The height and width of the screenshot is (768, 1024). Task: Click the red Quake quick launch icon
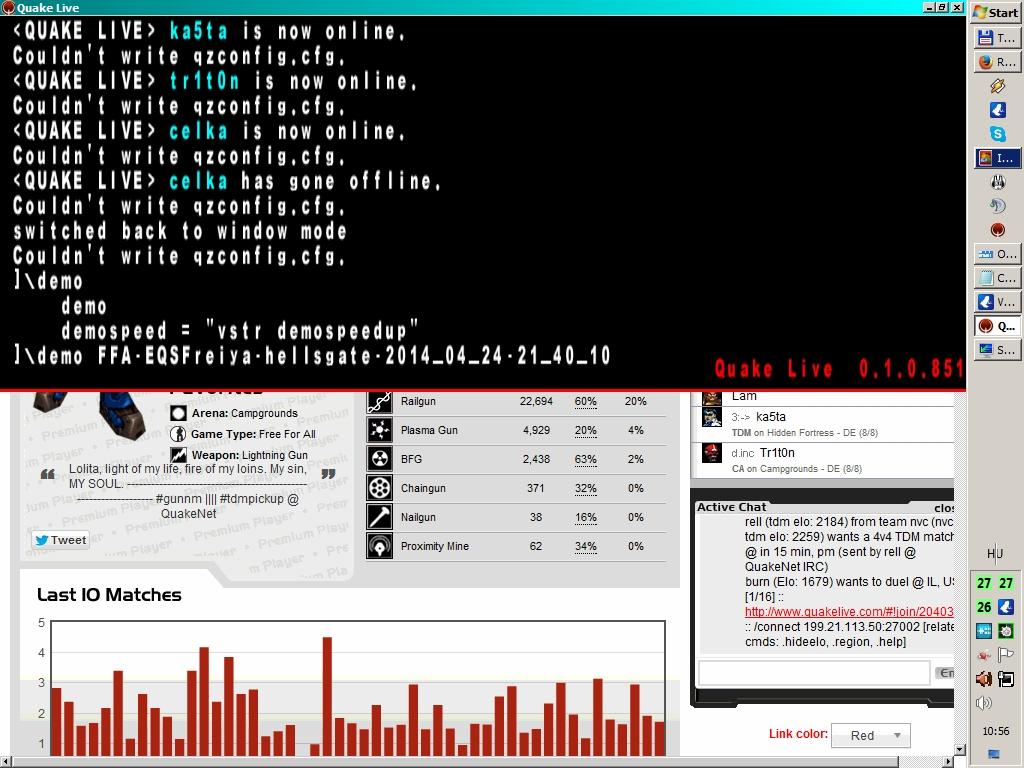997,230
